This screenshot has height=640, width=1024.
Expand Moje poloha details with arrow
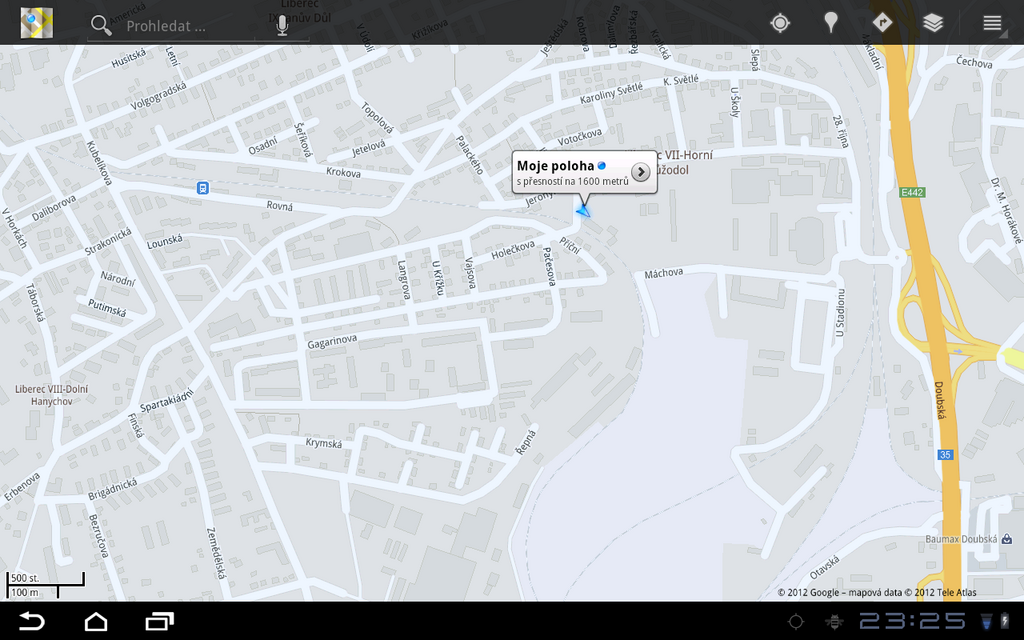point(641,172)
